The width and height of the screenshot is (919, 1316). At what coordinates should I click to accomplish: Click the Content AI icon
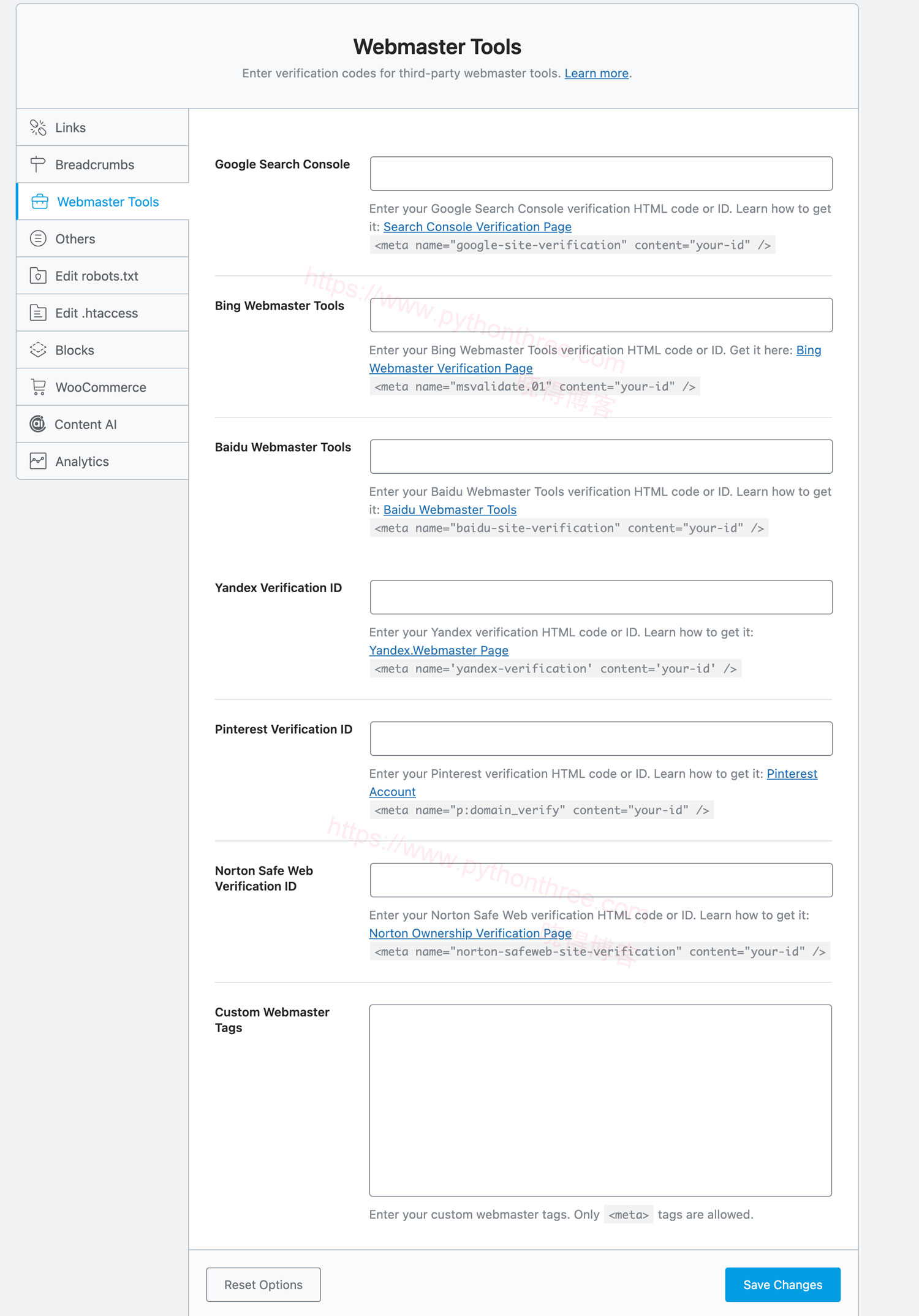[x=38, y=424]
